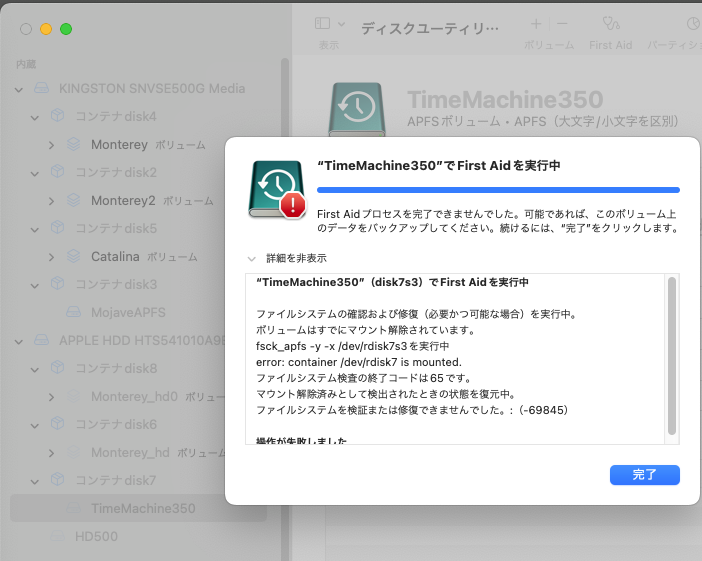The width and height of the screenshot is (702, 561).
Task: Collapse the コンテナ disk7 chevron
Action: pos(35,482)
